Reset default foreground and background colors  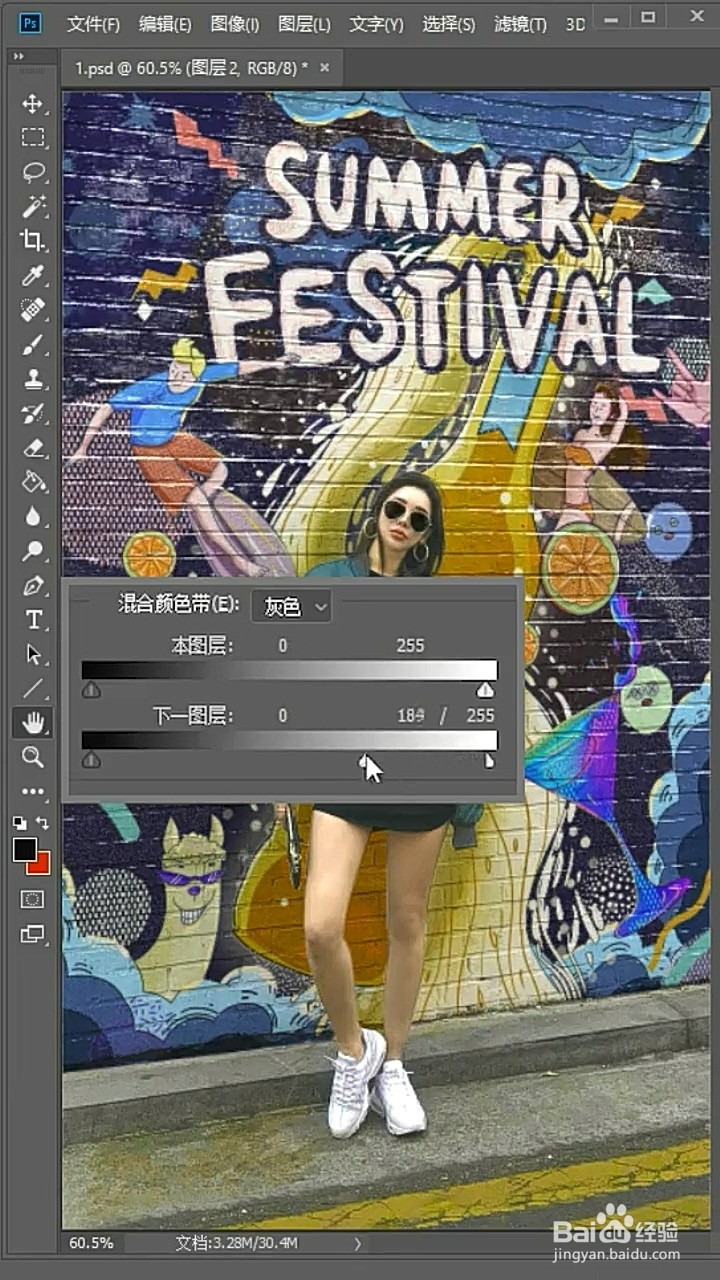pyautogui.click(x=20, y=822)
